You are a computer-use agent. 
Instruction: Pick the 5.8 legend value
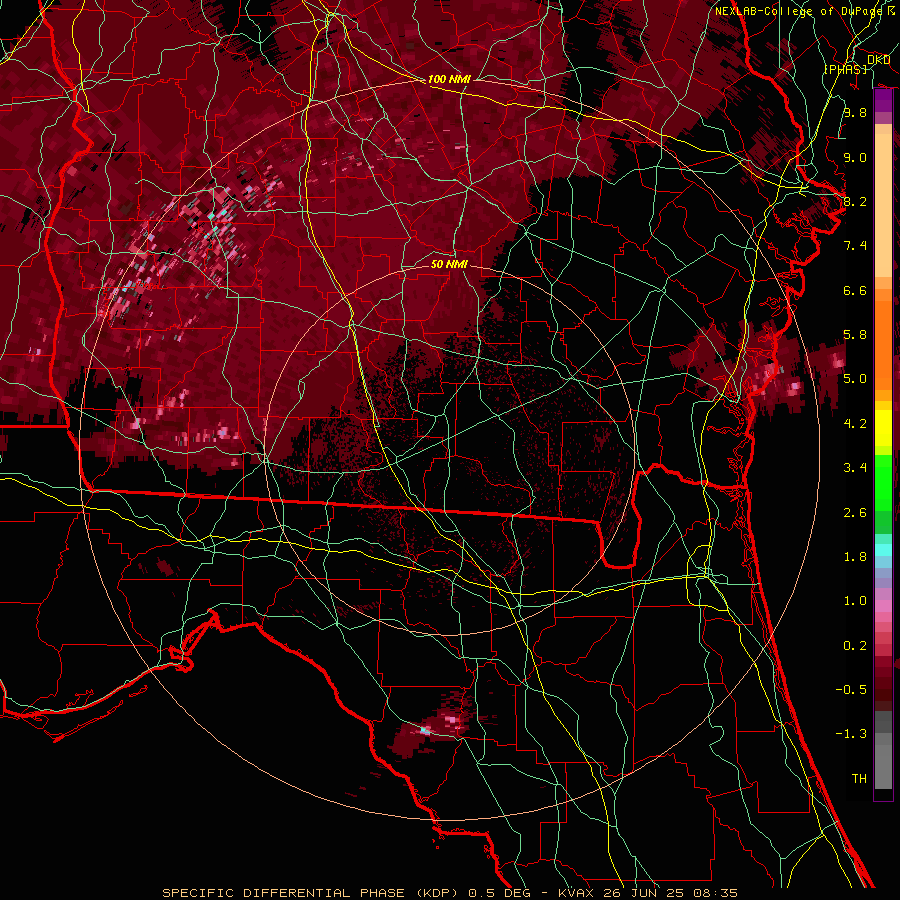point(855,335)
